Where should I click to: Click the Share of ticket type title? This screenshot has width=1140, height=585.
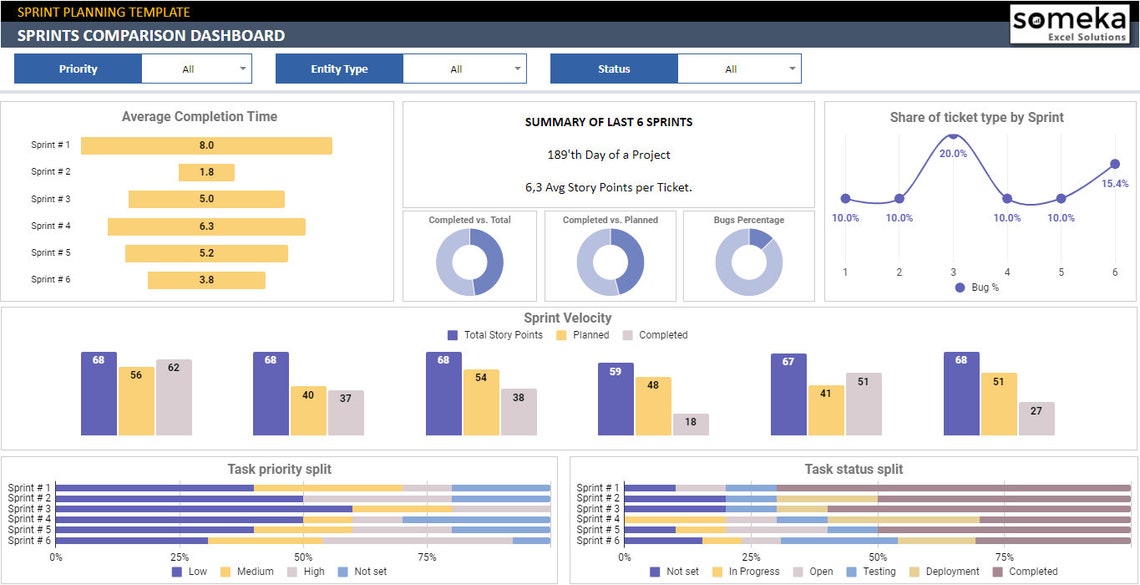977,117
